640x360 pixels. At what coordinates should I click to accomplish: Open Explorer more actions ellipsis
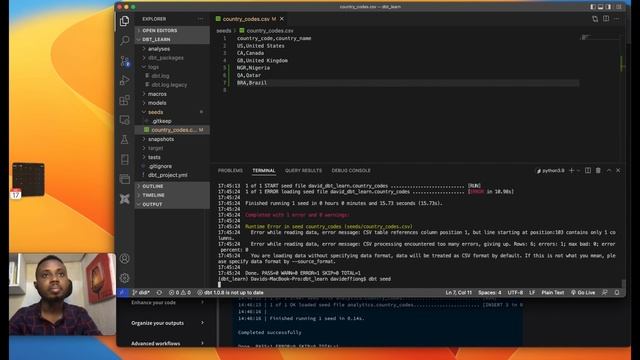200,19
